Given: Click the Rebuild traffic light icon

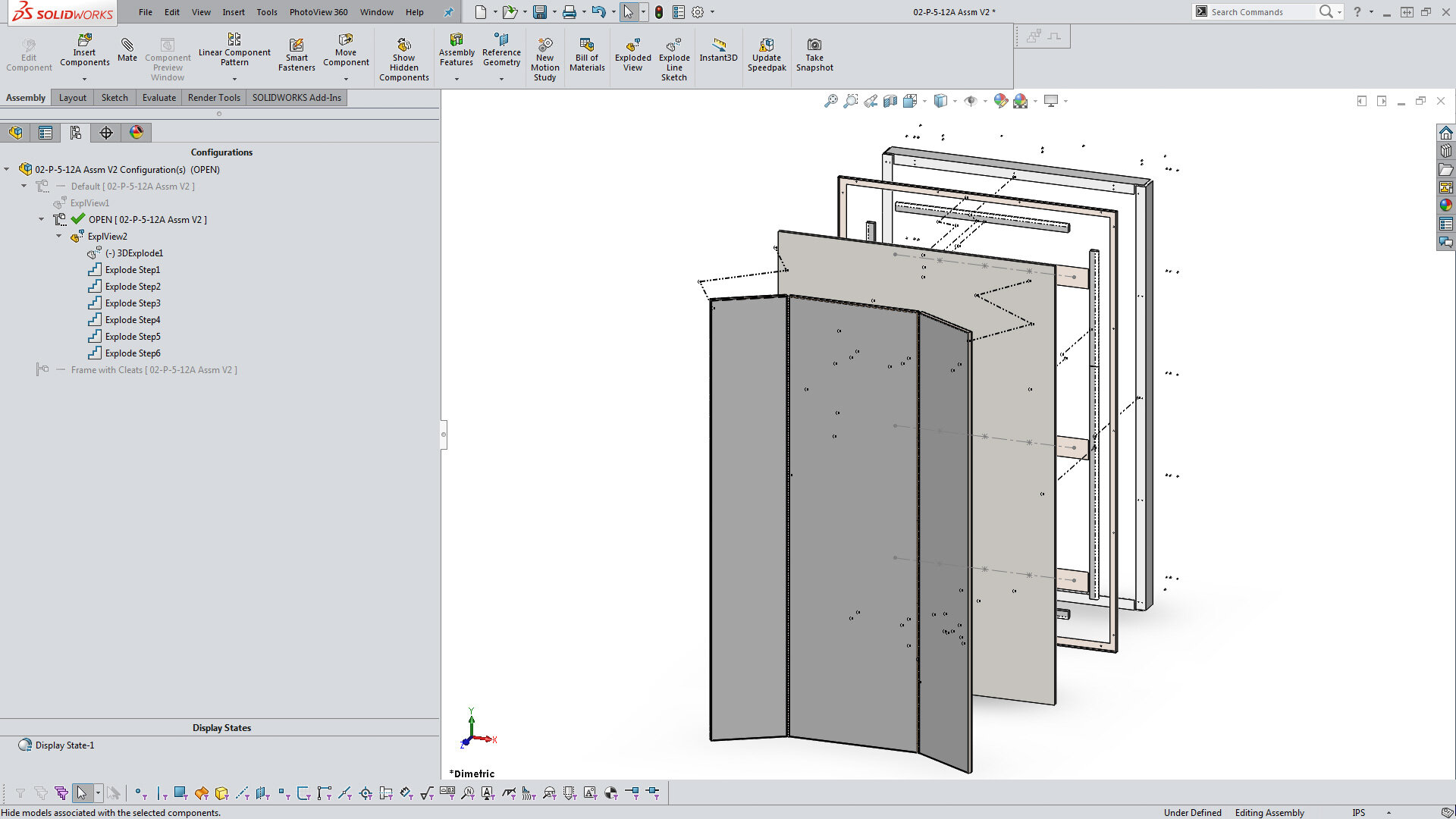Looking at the screenshot, I should [659, 12].
